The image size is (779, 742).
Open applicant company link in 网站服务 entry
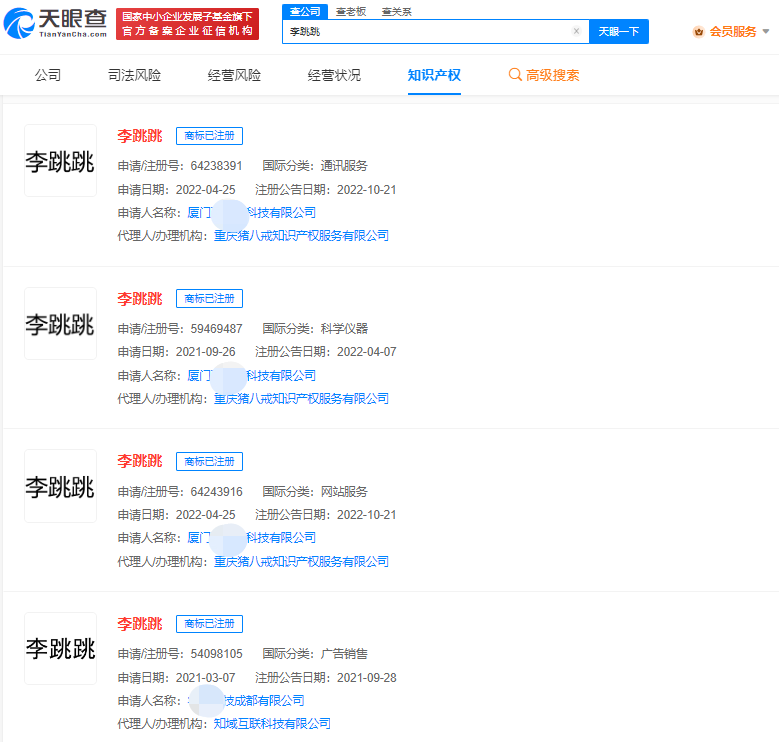click(x=251, y=537)
